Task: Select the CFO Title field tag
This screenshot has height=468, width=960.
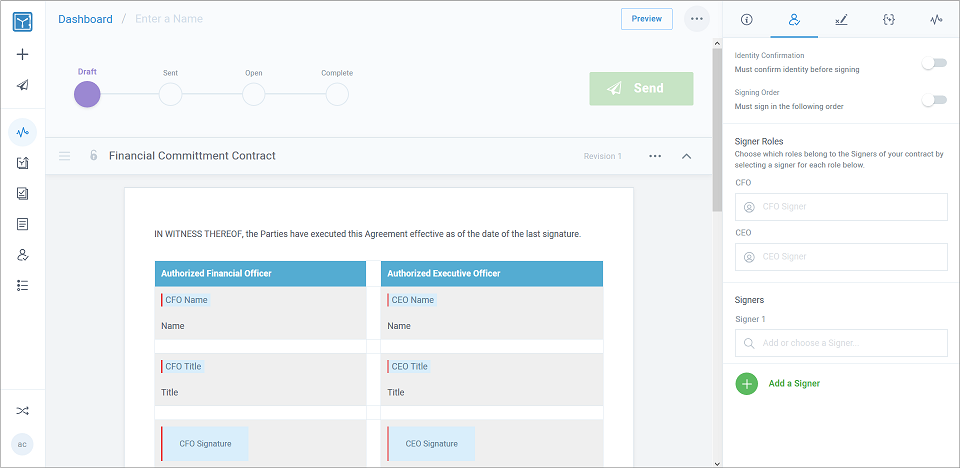Action: pos(182,366)
